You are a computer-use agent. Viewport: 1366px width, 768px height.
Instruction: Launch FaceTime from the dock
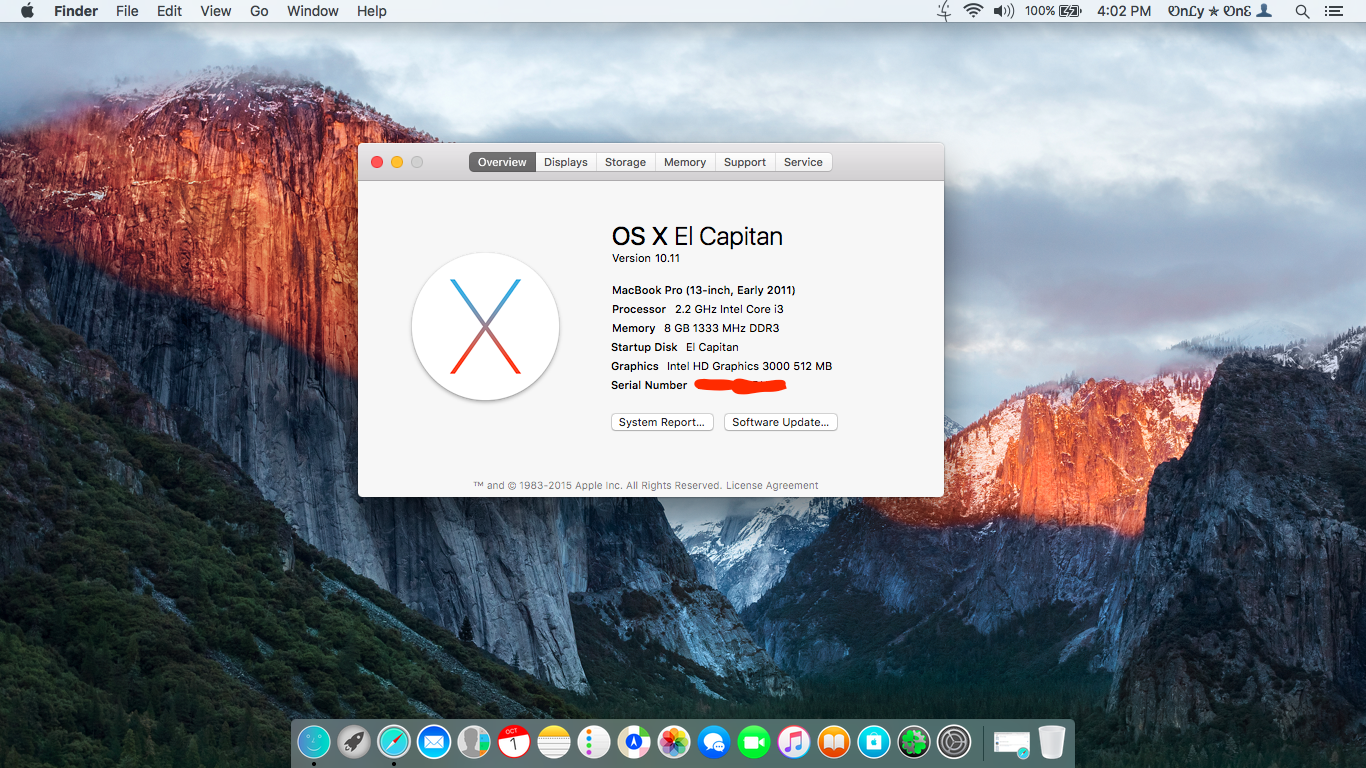754,742
